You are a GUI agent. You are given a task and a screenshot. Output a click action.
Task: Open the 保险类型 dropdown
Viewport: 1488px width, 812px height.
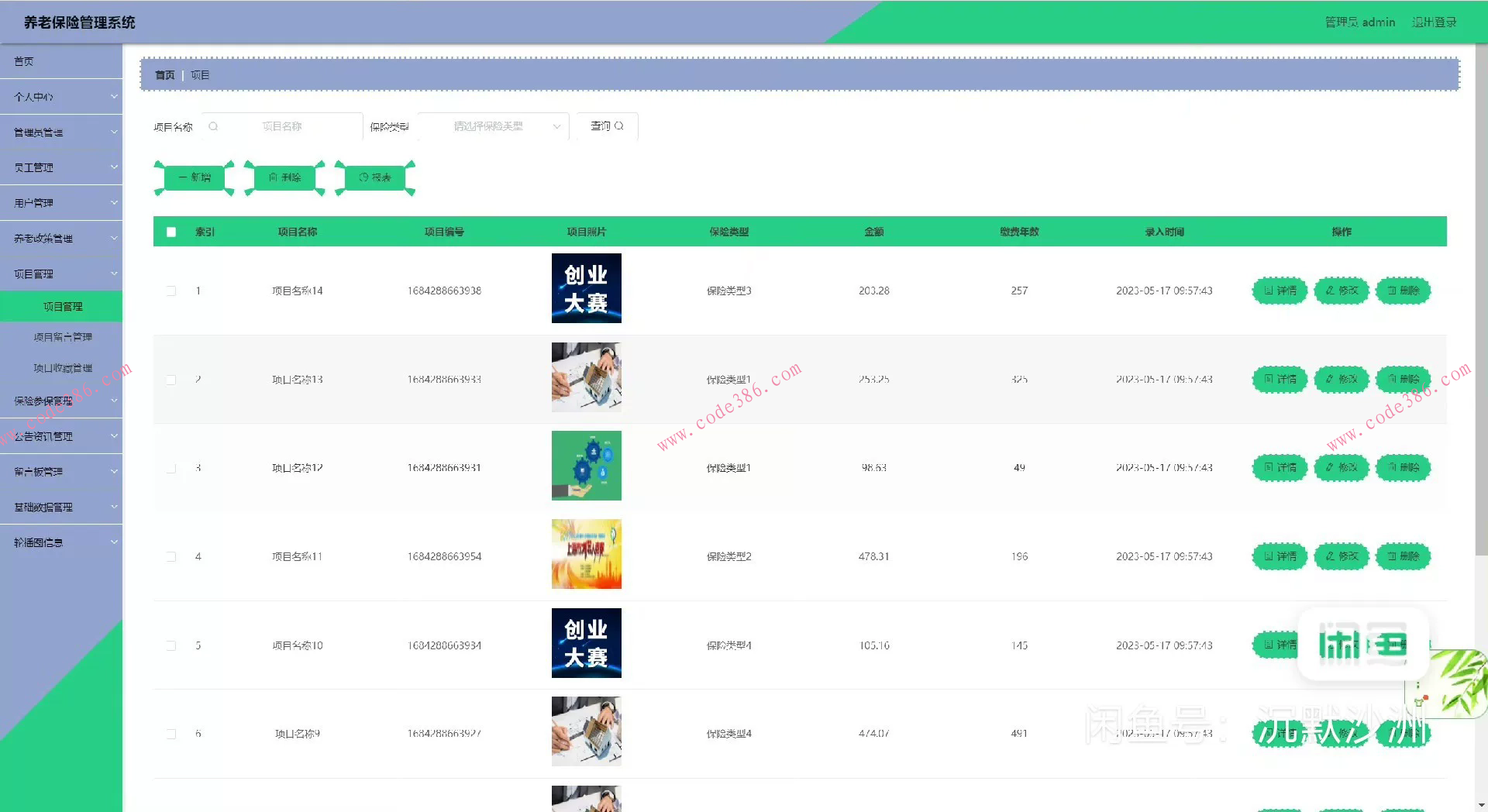click(494, 126)
